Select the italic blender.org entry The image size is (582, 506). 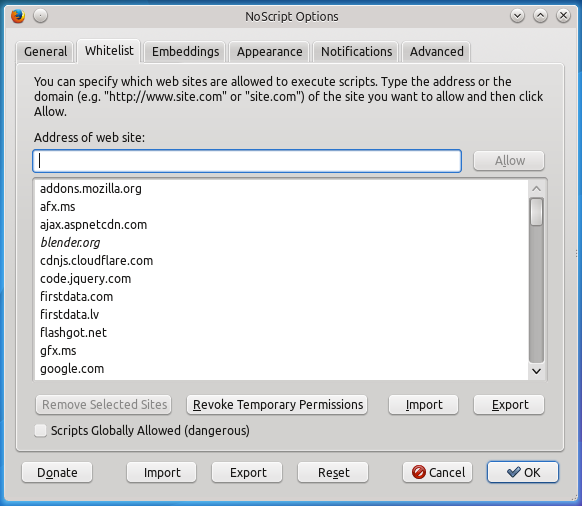[281, 242]
